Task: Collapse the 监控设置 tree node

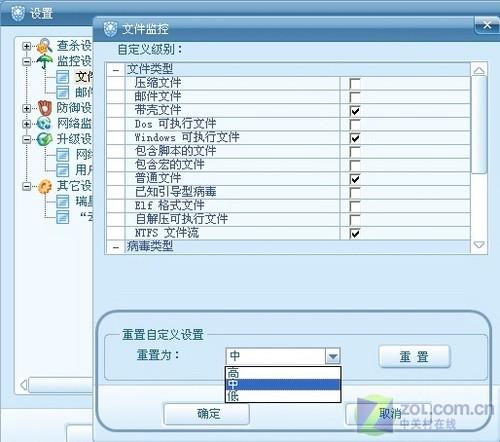Action: (27, 61)
